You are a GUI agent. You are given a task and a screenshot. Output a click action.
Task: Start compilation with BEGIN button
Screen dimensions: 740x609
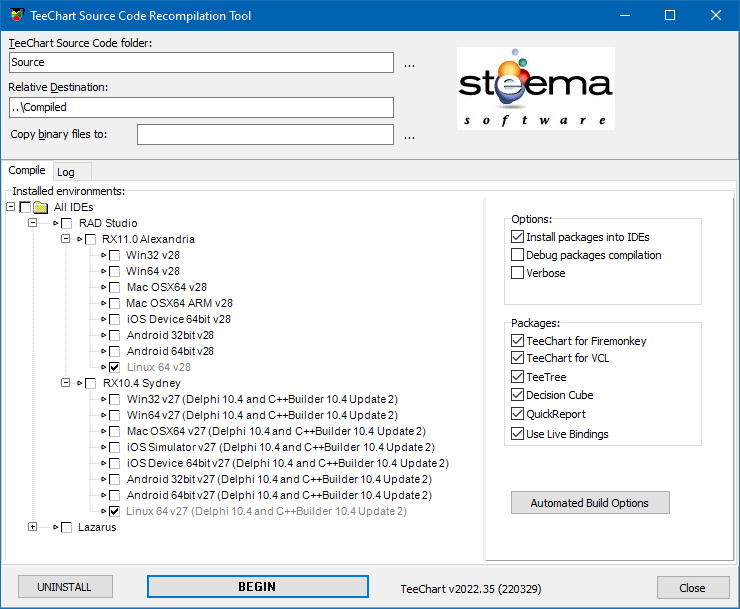(258, 587)
